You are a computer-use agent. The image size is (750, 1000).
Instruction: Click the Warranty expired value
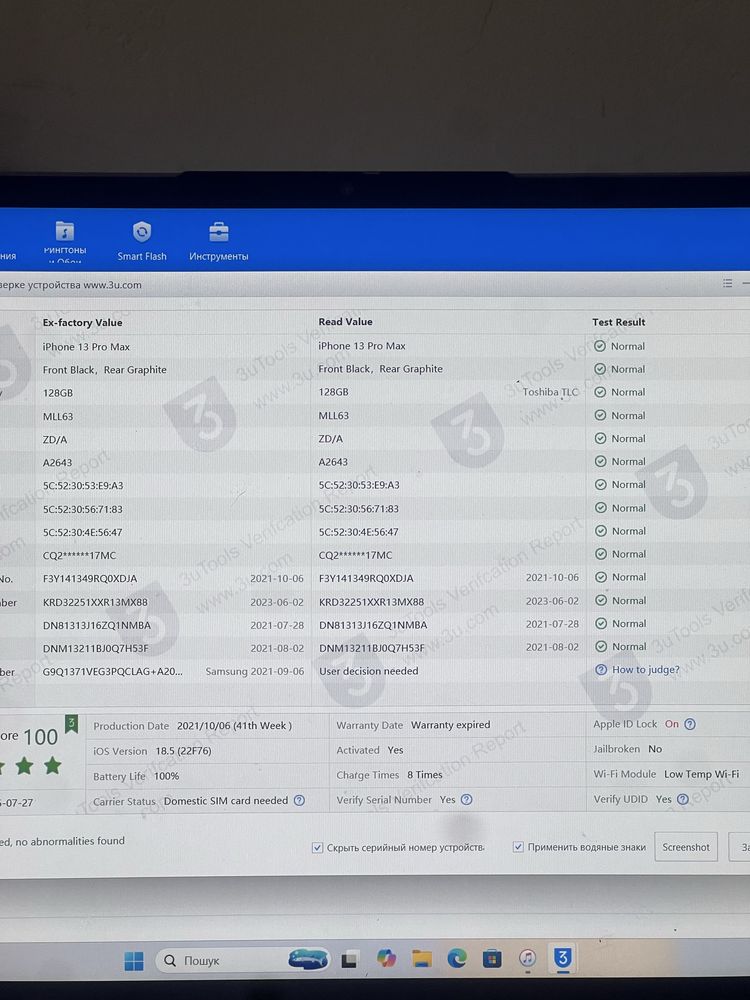coord(450,725)
